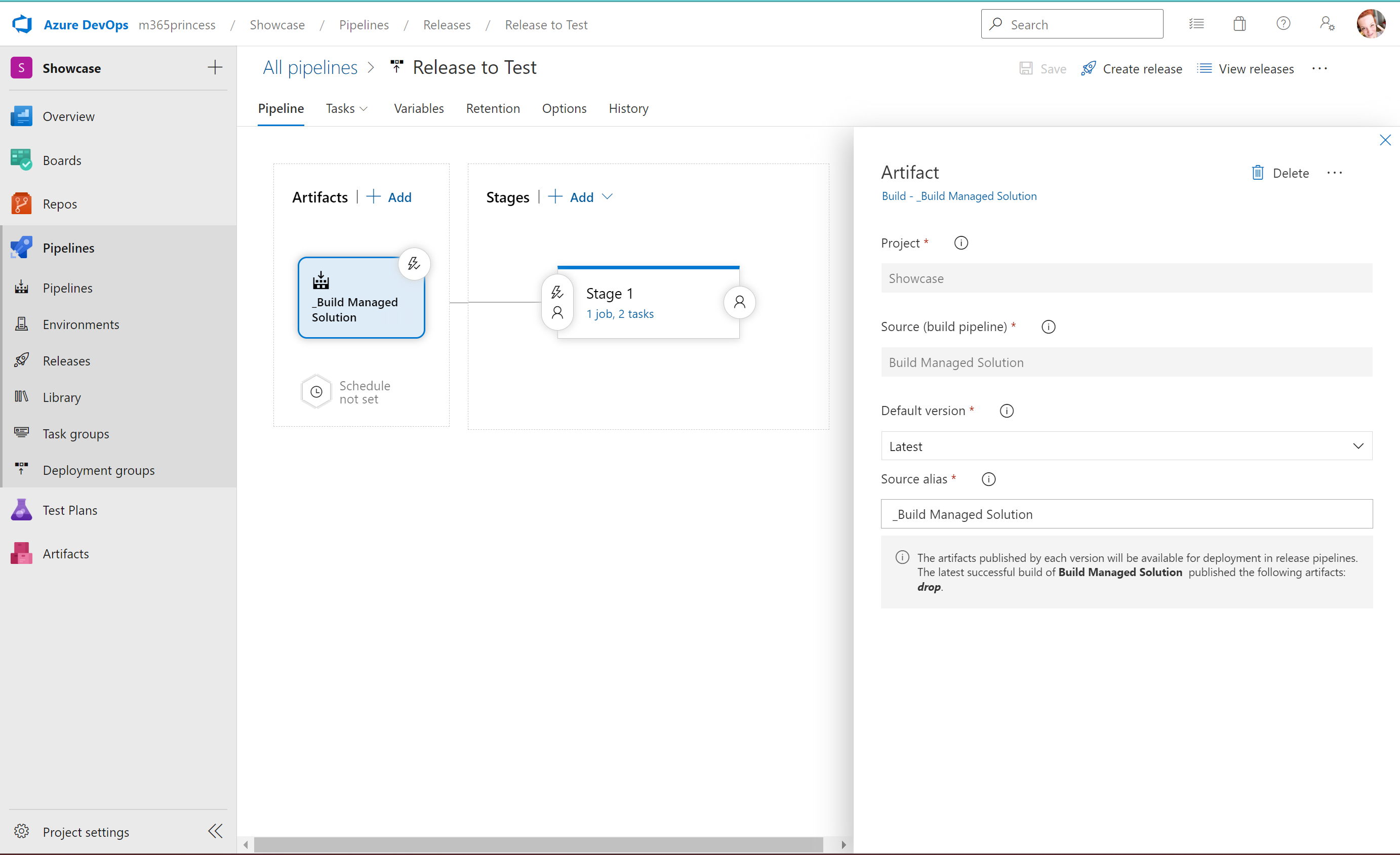
Task: Click the Source (build pipeline) info icon
Action: click(x=1048, y=327)
